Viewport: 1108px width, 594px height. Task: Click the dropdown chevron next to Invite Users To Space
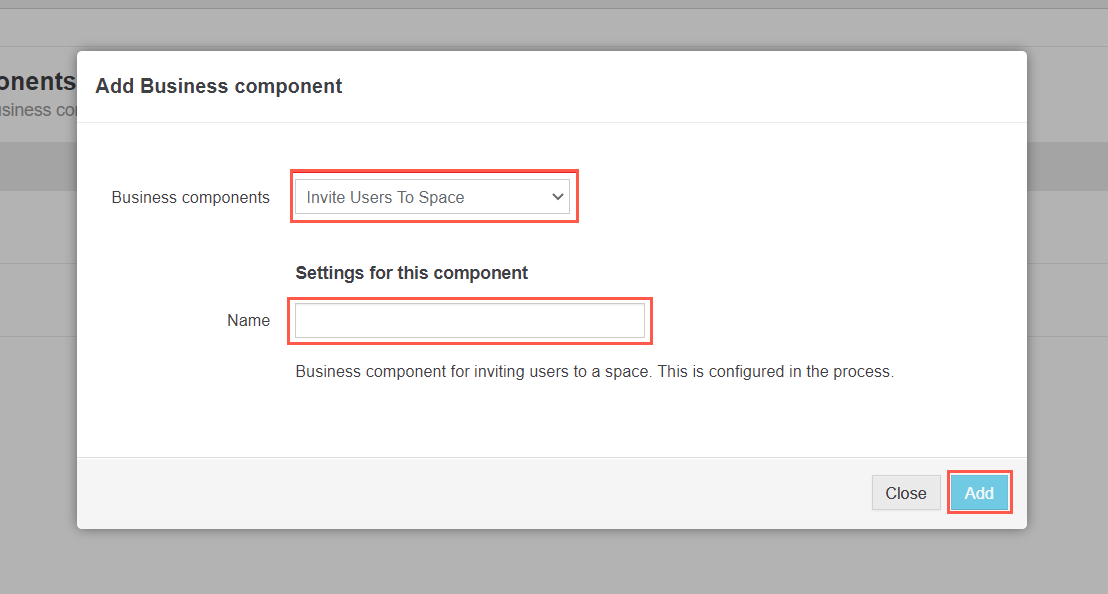(x=557, y=196)
